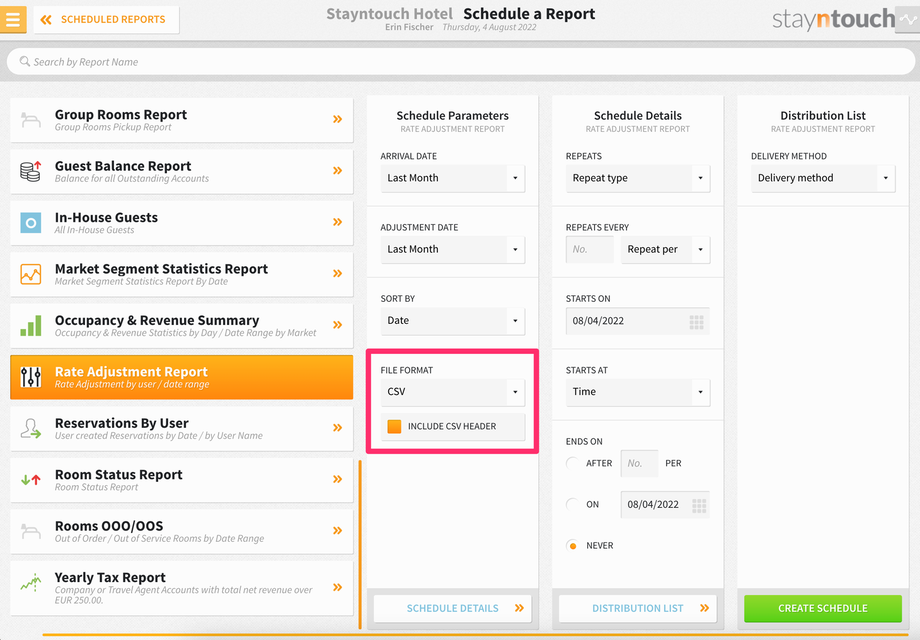Select the On radio button under Ends On
Image resolution: width=920 pixels, height=640 pixels.
(573, 504)
